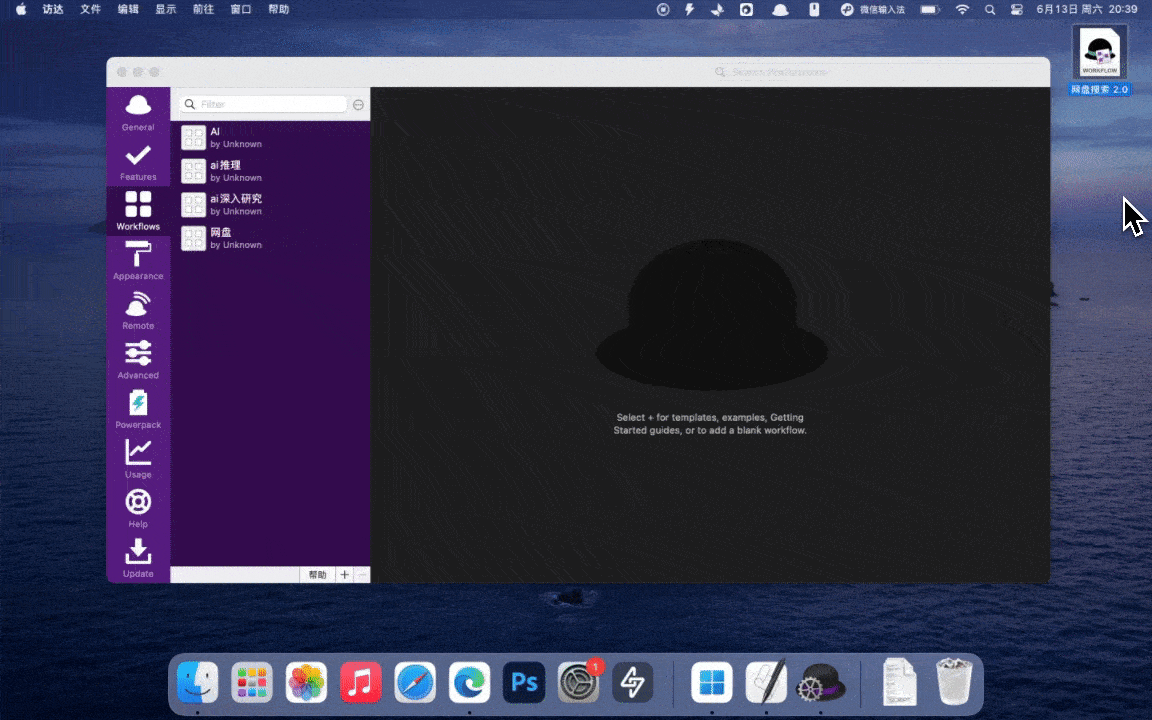Select the Workflows sidebar item
Screen dimensions: 1152x720
point(138,211)
